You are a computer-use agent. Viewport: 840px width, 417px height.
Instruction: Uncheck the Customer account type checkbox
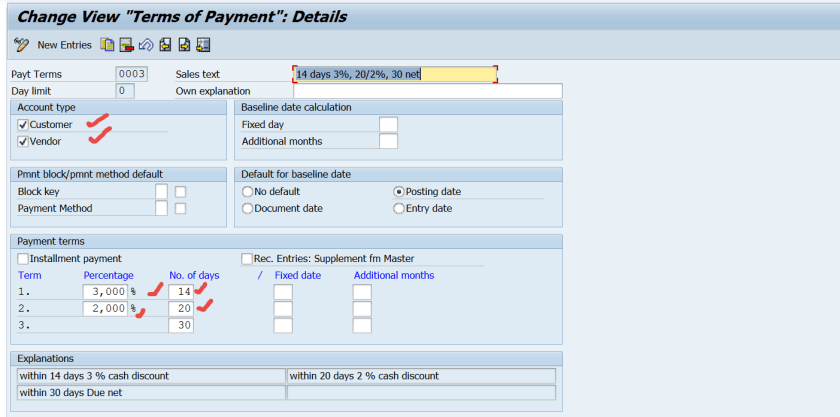click(x=23, y=125)
